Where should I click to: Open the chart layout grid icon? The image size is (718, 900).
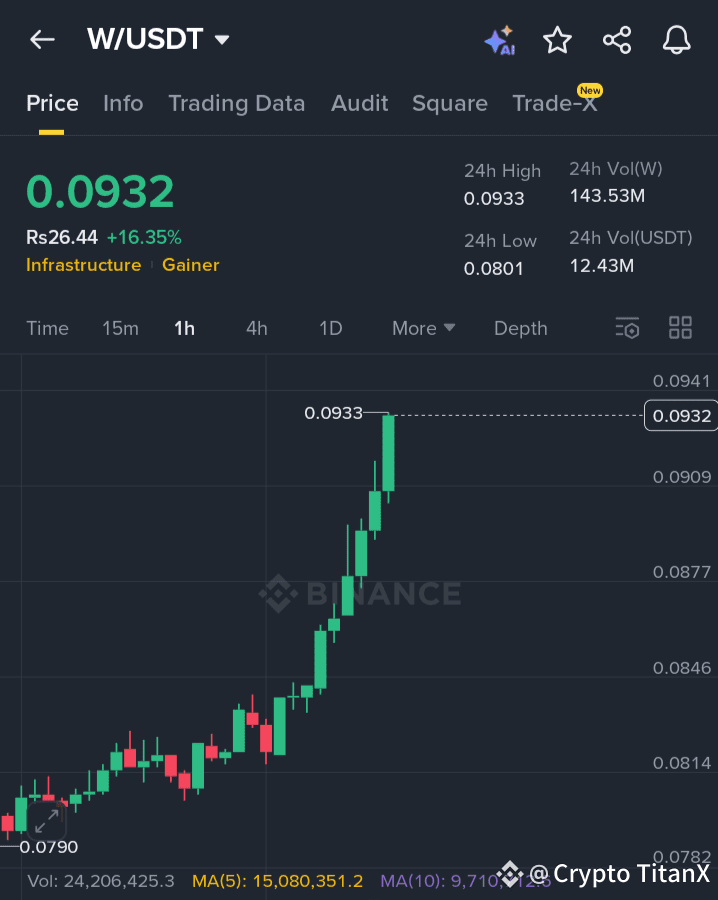[681, 328]
